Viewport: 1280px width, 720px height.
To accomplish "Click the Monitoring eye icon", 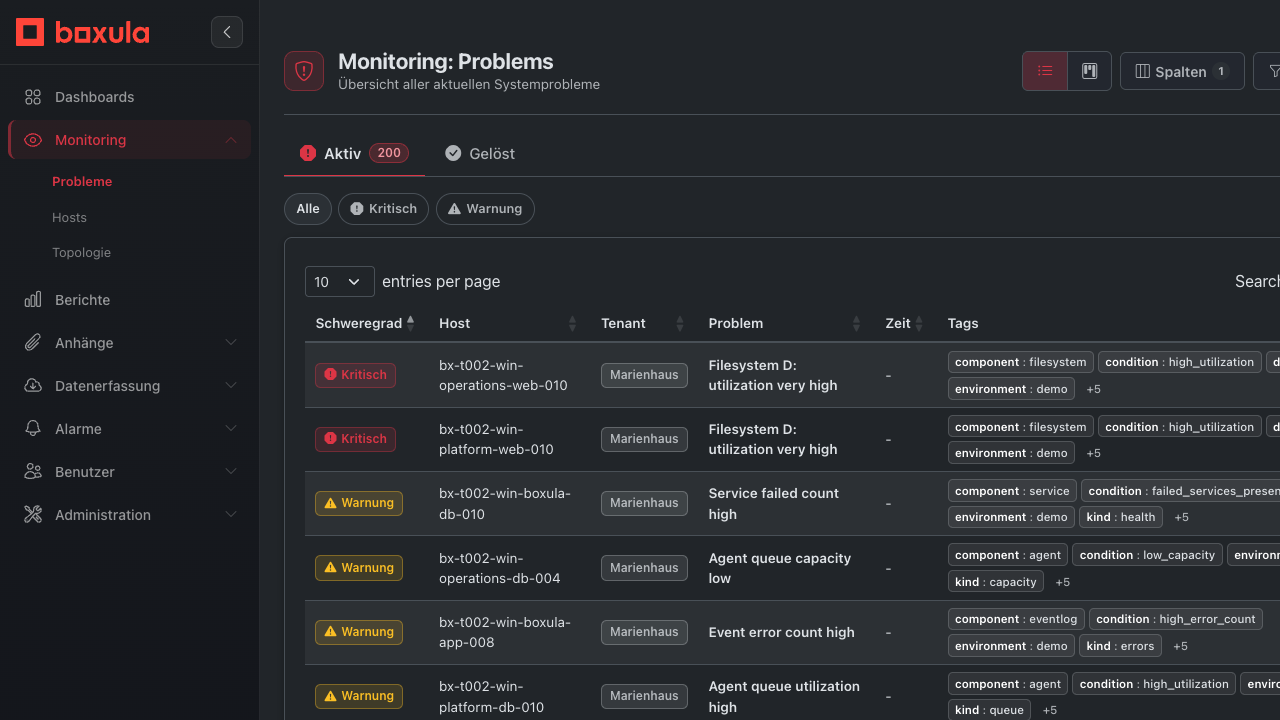I will pos(33,140).
